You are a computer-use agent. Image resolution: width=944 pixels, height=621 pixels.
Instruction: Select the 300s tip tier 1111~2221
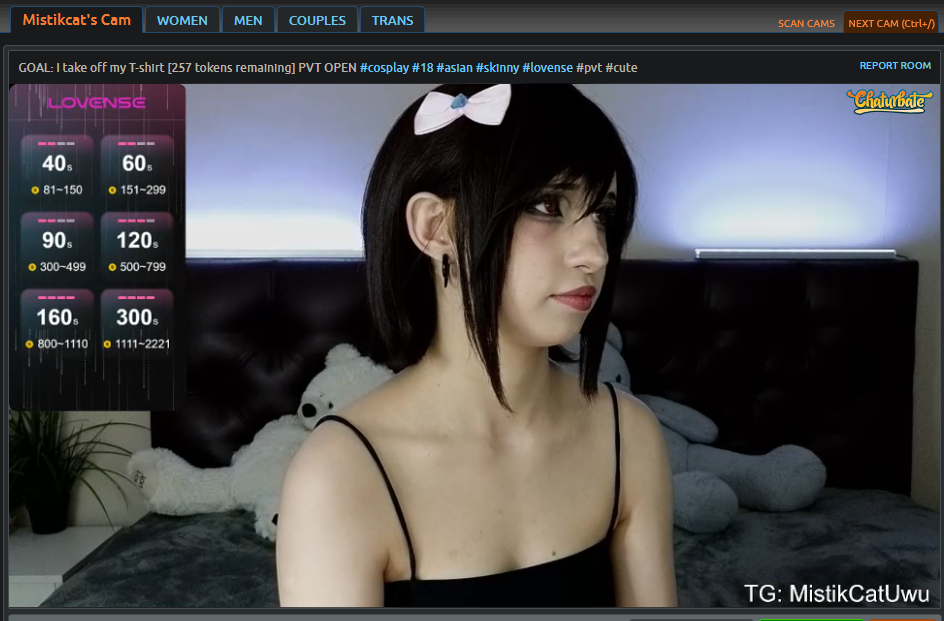[x=137, y=322]
